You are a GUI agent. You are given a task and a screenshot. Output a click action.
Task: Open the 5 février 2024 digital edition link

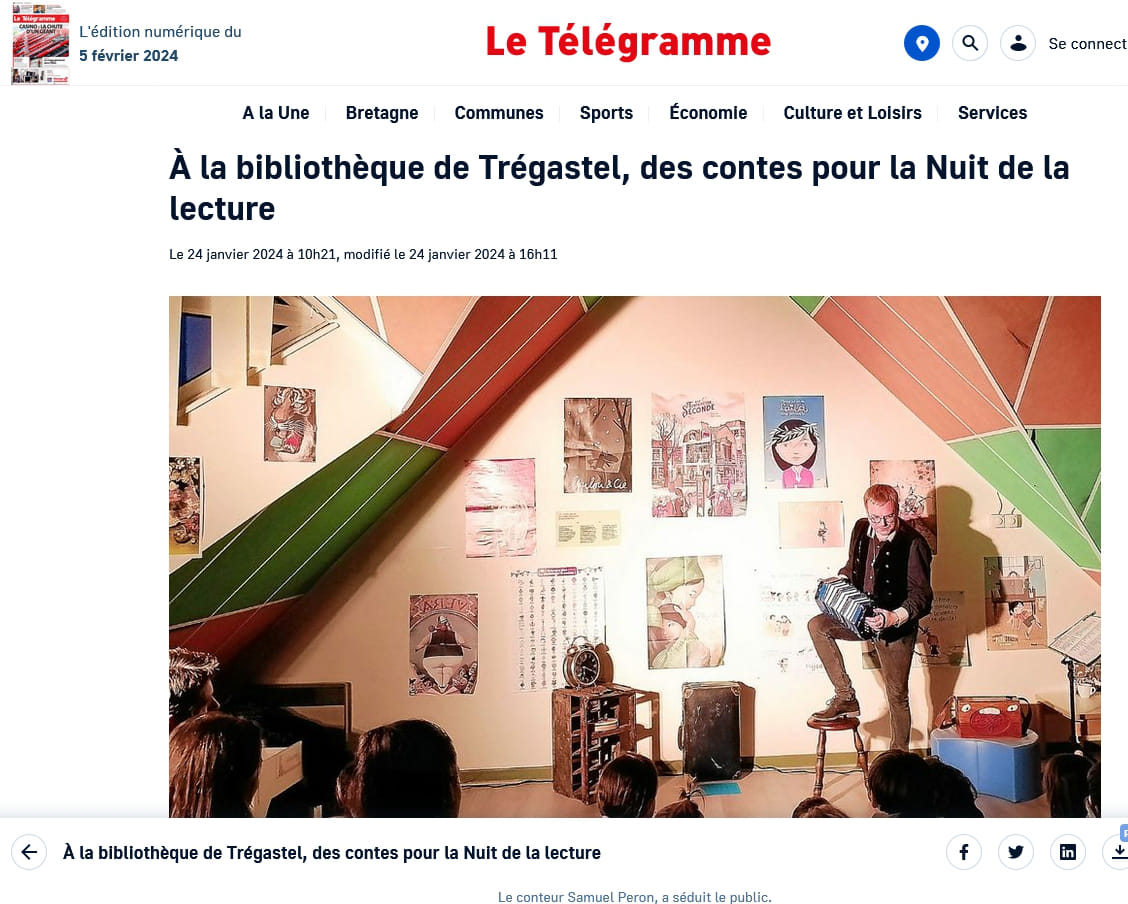(128, 55)
